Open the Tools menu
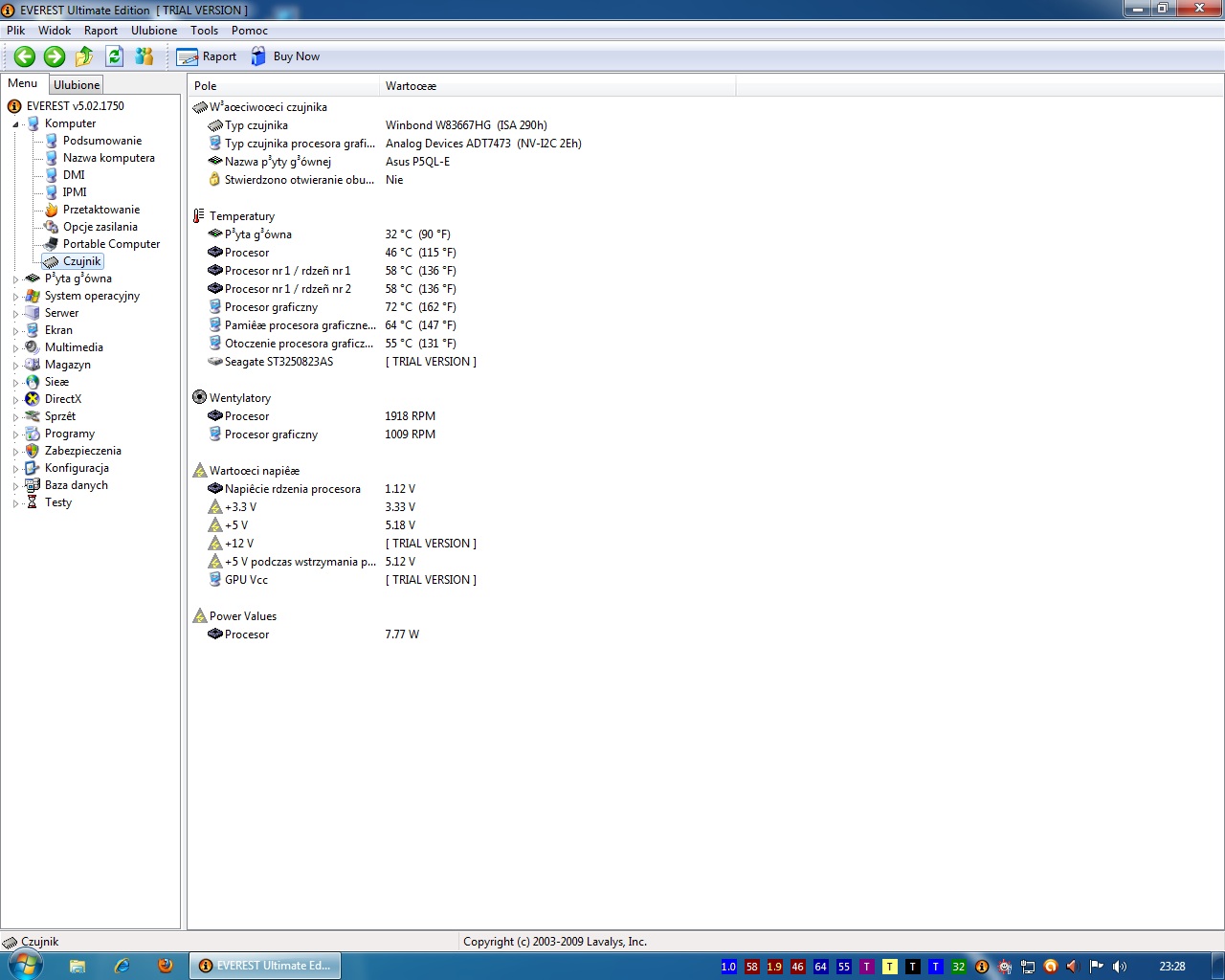The height and width of the screenshot is (980, 1225). pyautogui.click(x=204, y=31)
